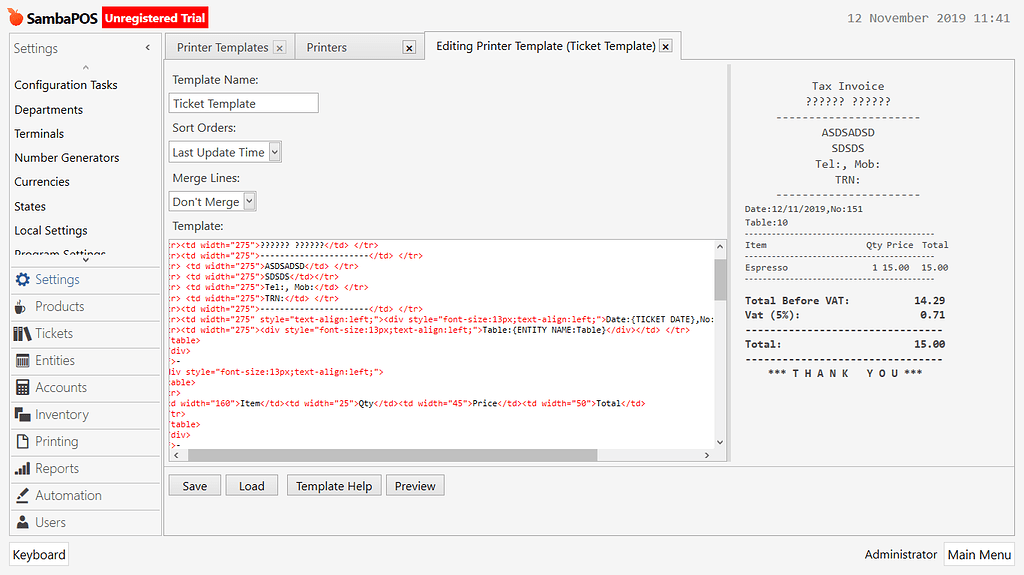Screen dimensions: 1024x575
Task: Click the Tickets icon in navigation
Action: tap(22, 334)
